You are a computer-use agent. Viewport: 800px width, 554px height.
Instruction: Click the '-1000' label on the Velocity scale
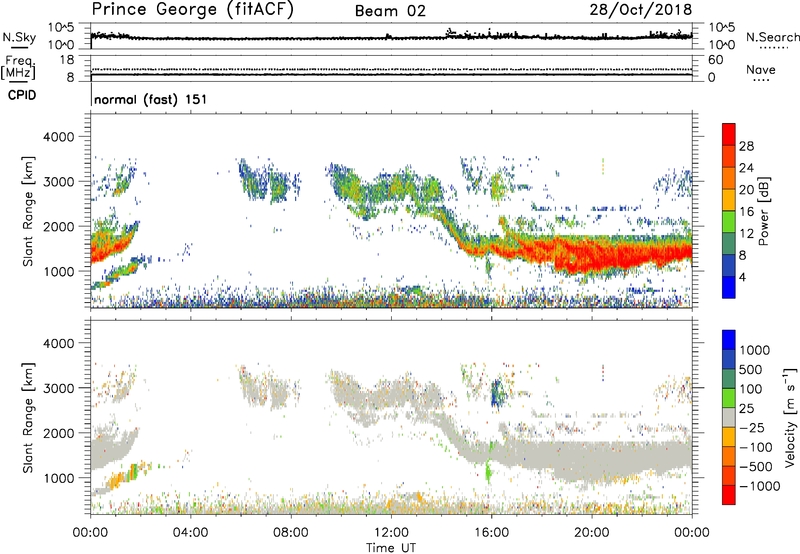tap(759, 486)
